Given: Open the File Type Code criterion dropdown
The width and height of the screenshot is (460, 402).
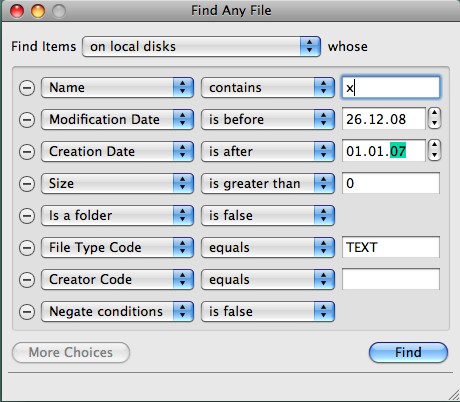Looking at the screenshot, I should tap(117, 248).
